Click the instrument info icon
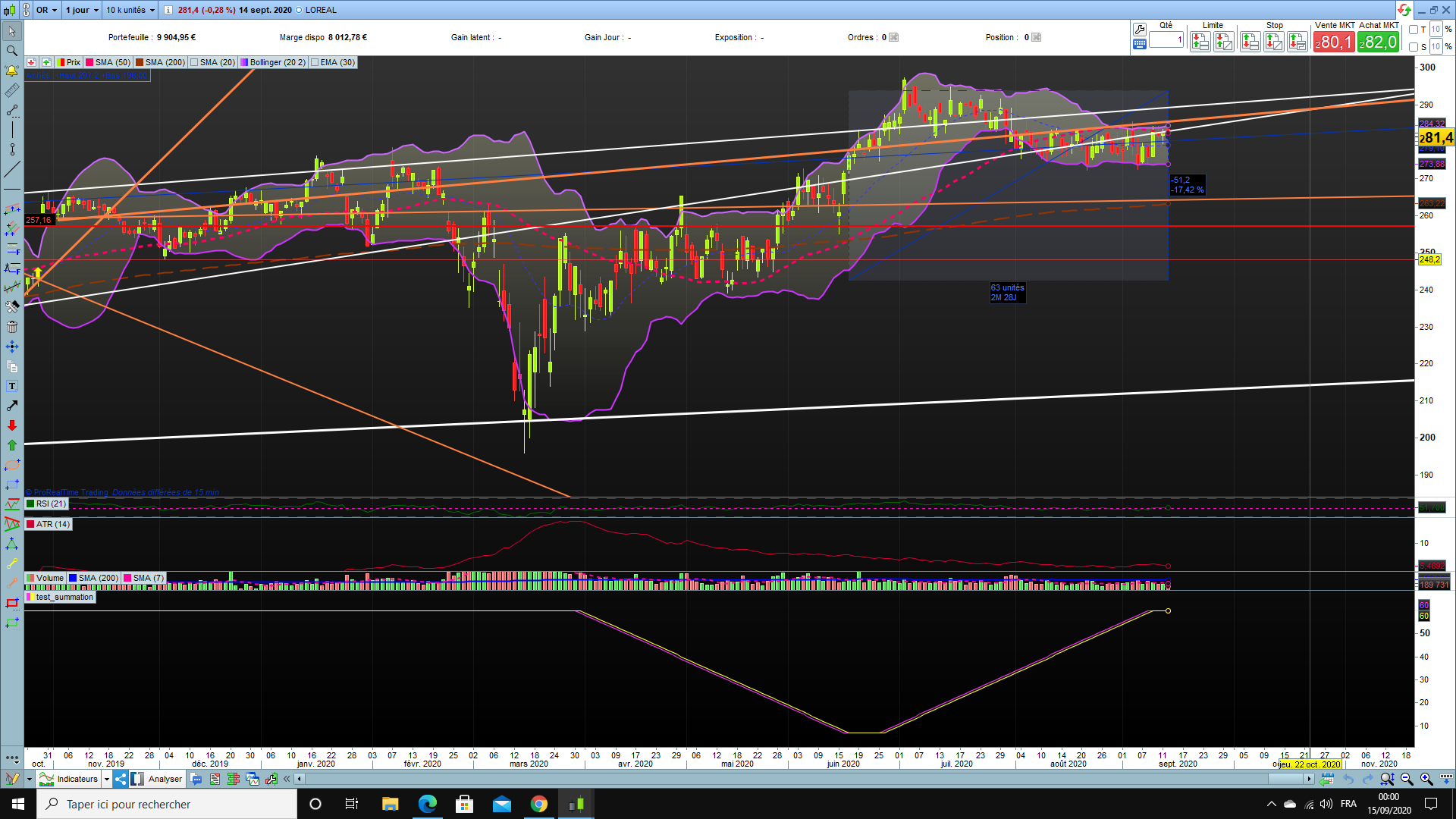Image resolution: width=1456 pixels, height=819 pixels. point(168,10)
